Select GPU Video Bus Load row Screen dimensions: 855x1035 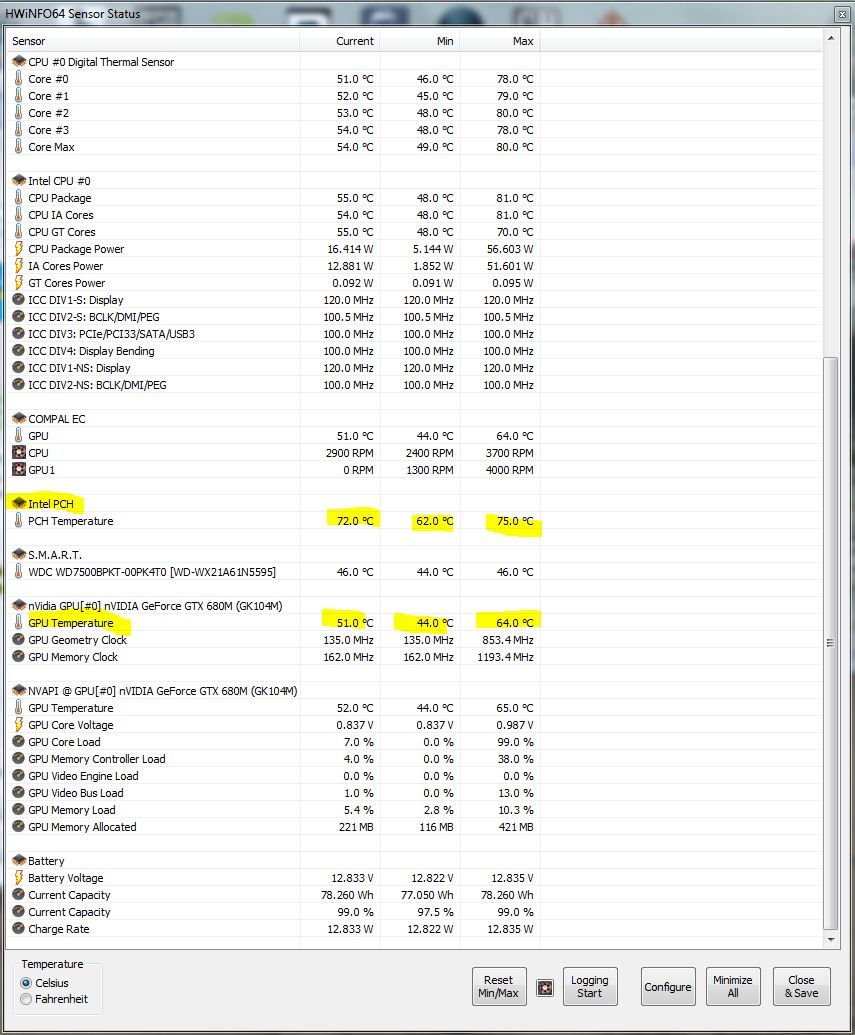(273, 793)
